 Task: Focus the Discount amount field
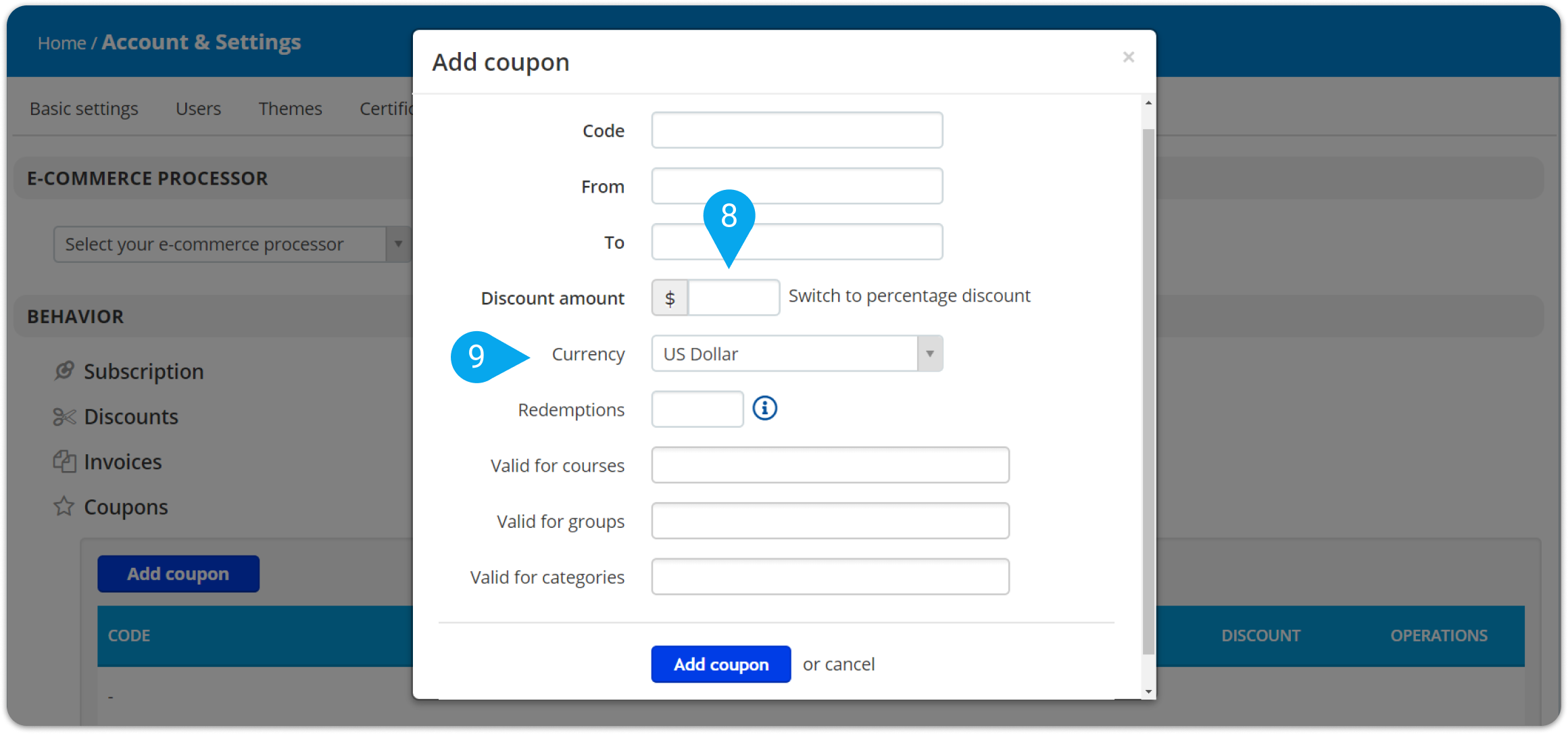pos(733,298)
